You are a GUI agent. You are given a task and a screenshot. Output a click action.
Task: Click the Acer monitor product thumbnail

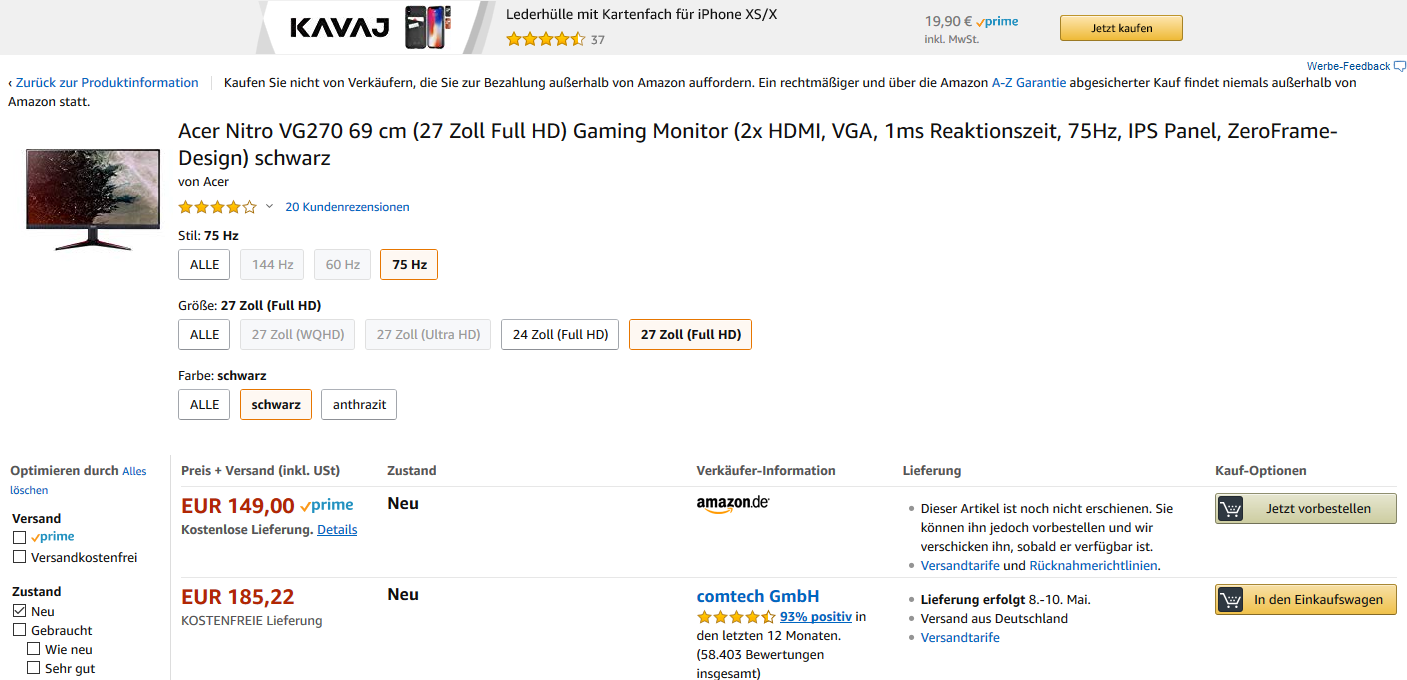click(x=93, y=199)
